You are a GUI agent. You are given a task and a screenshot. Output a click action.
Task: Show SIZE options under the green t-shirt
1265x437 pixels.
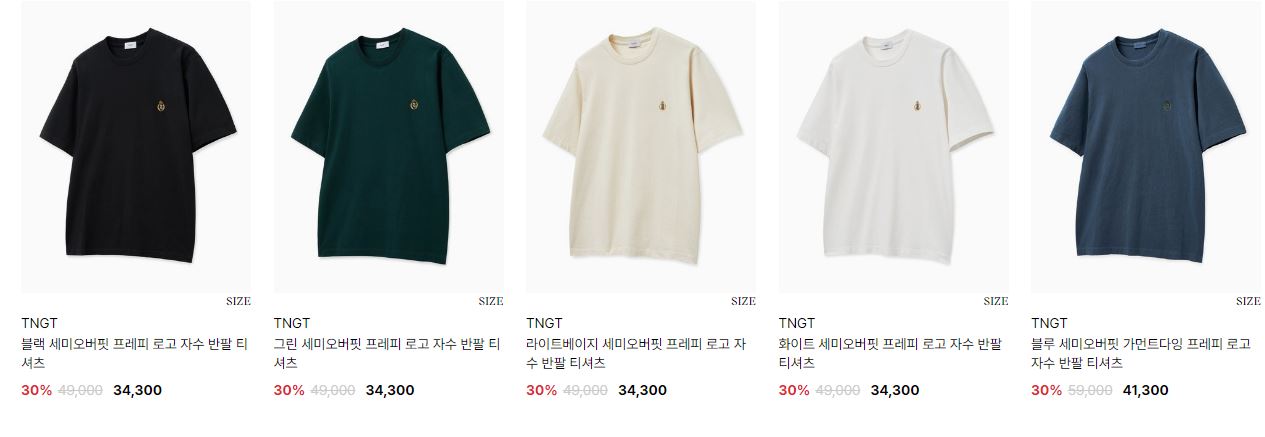tap(491, 301)
